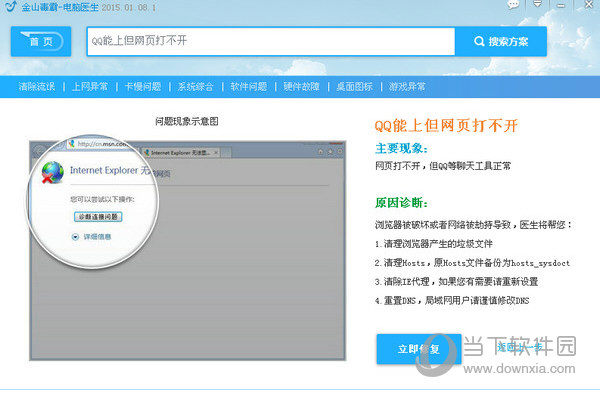Click the 原因诊断 heading

(401, 202)
